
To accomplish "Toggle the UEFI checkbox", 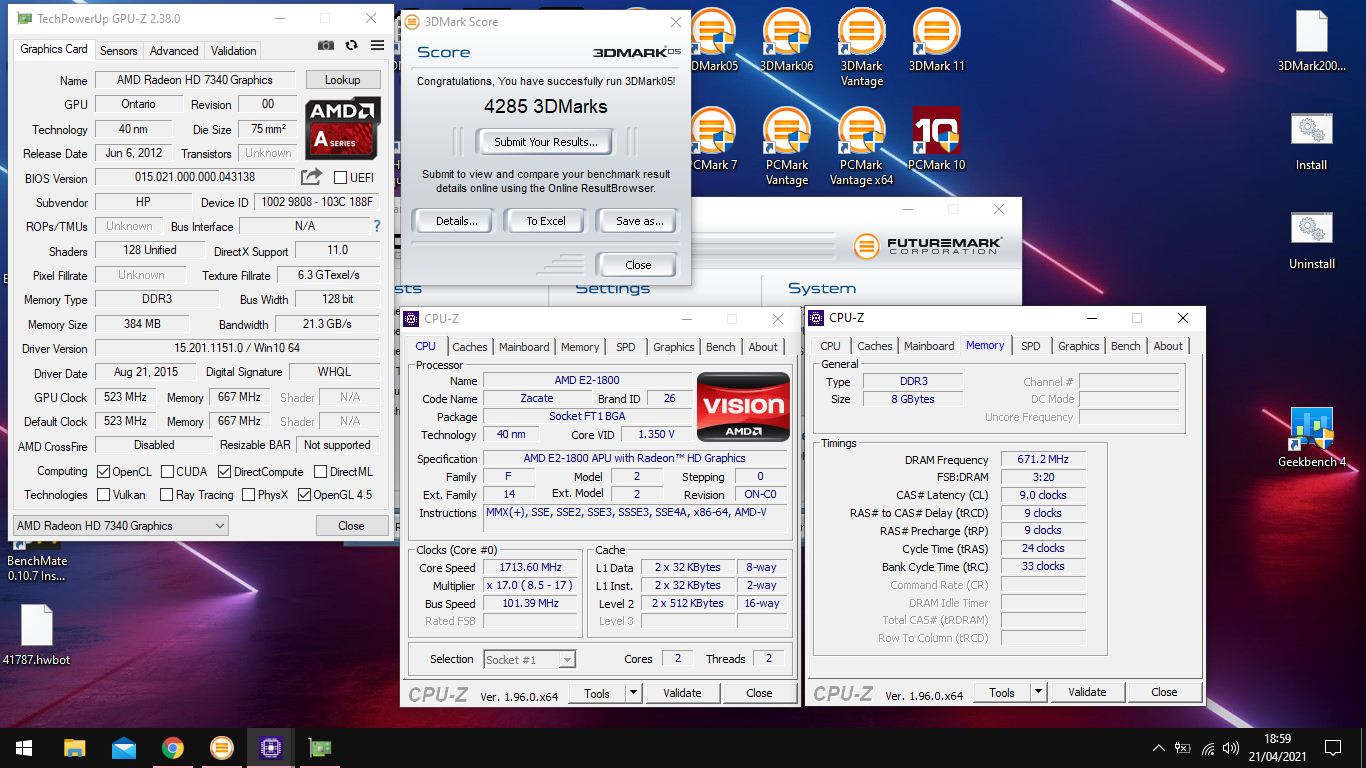I will click(x=340, y=178).
